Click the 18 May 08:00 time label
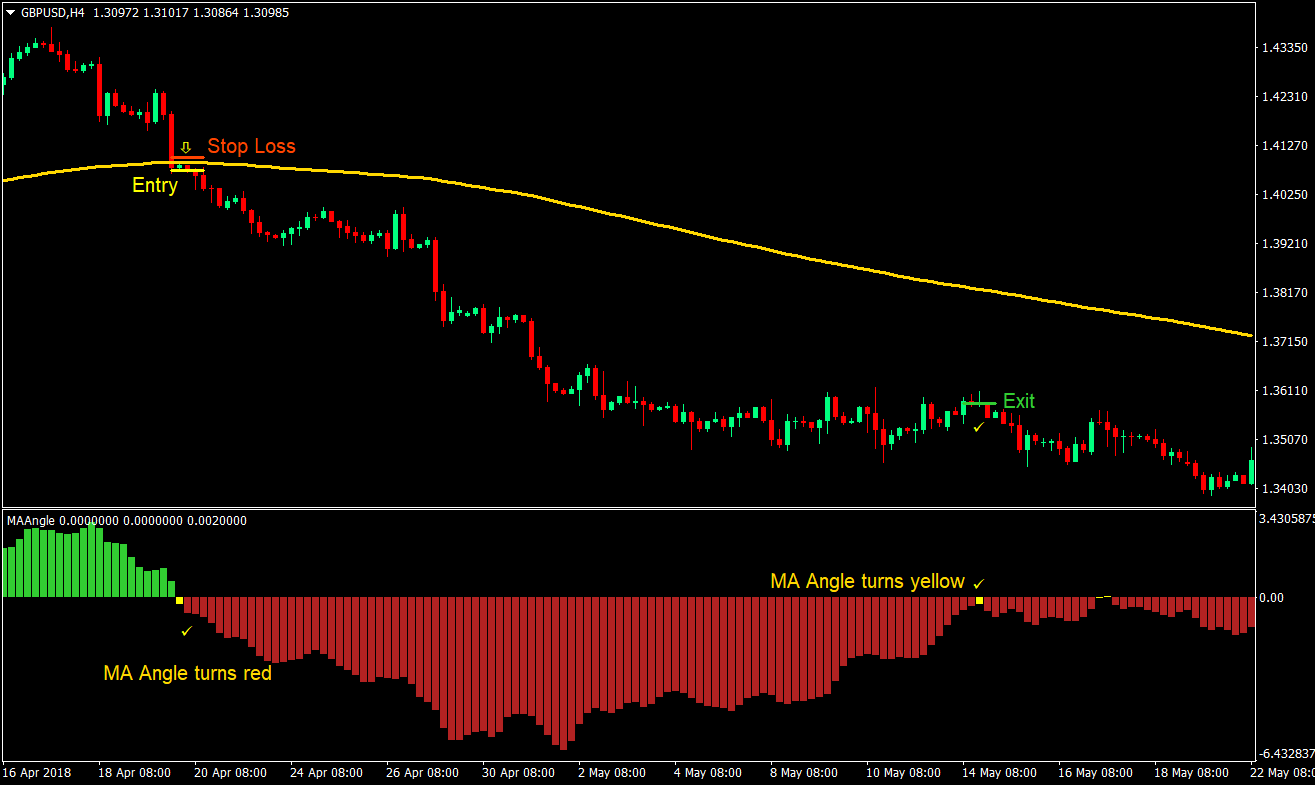Viewport: 1315px width, 785px height. pyautogui.click(x=1190, y=773)
